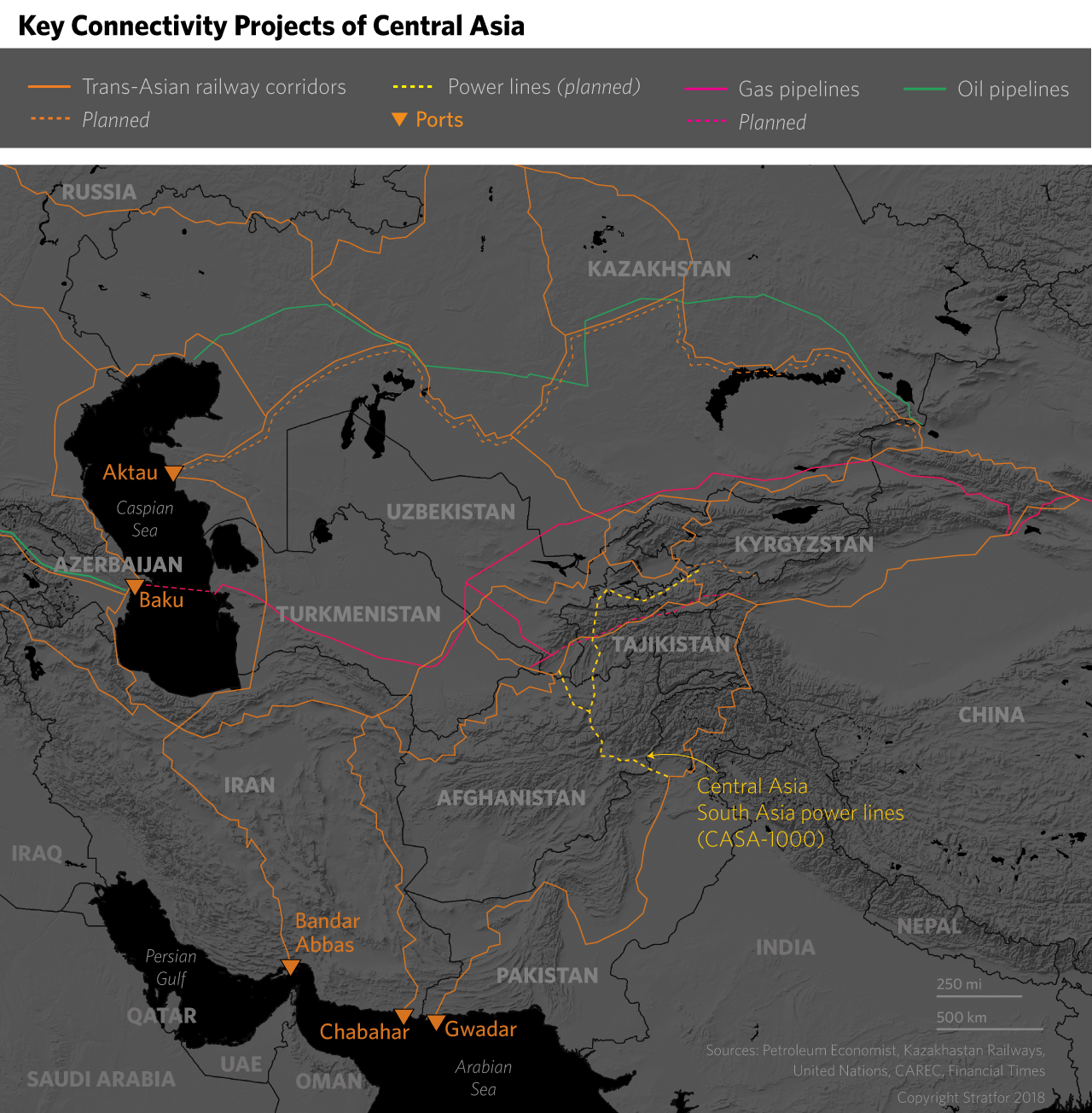Click the KYRGYZSTAN country label
This screenshot has width=1092, height=1113.
point(804,545)
